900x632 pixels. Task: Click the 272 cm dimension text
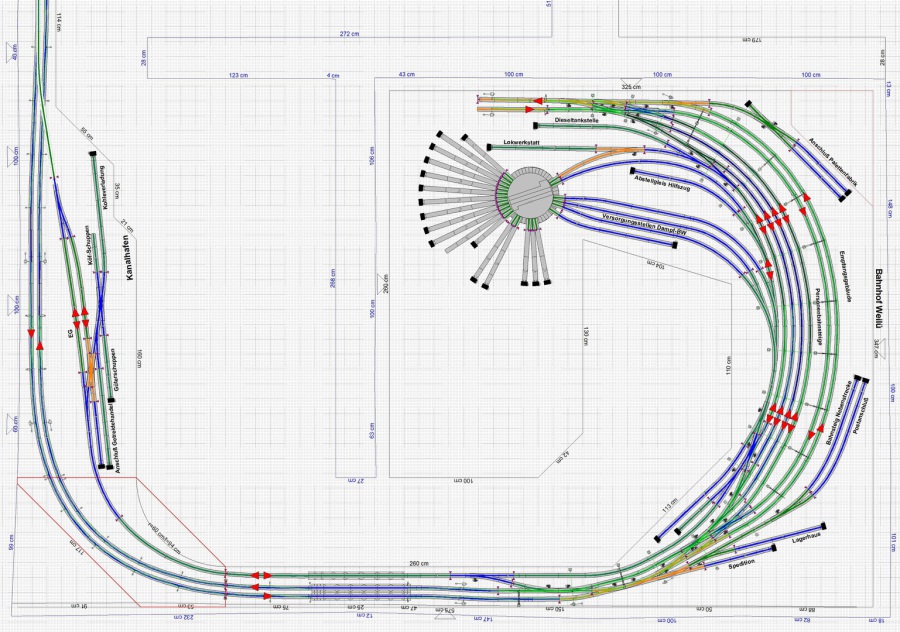pos(350,34)
